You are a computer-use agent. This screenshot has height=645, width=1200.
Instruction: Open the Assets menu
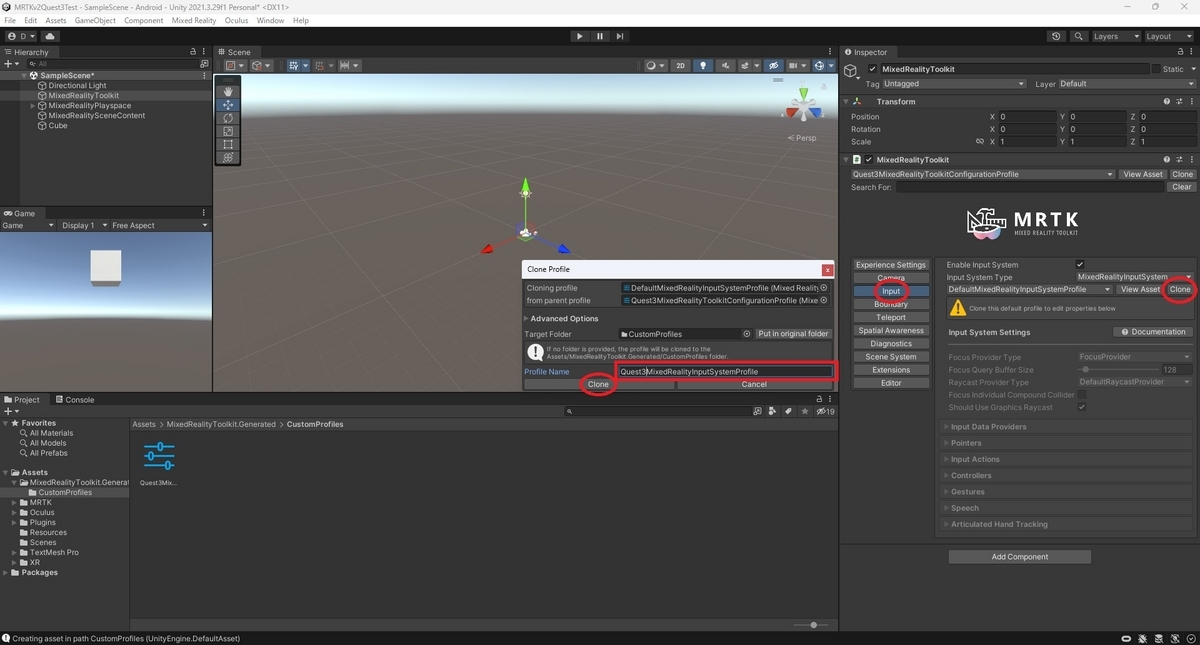[56, 20]
